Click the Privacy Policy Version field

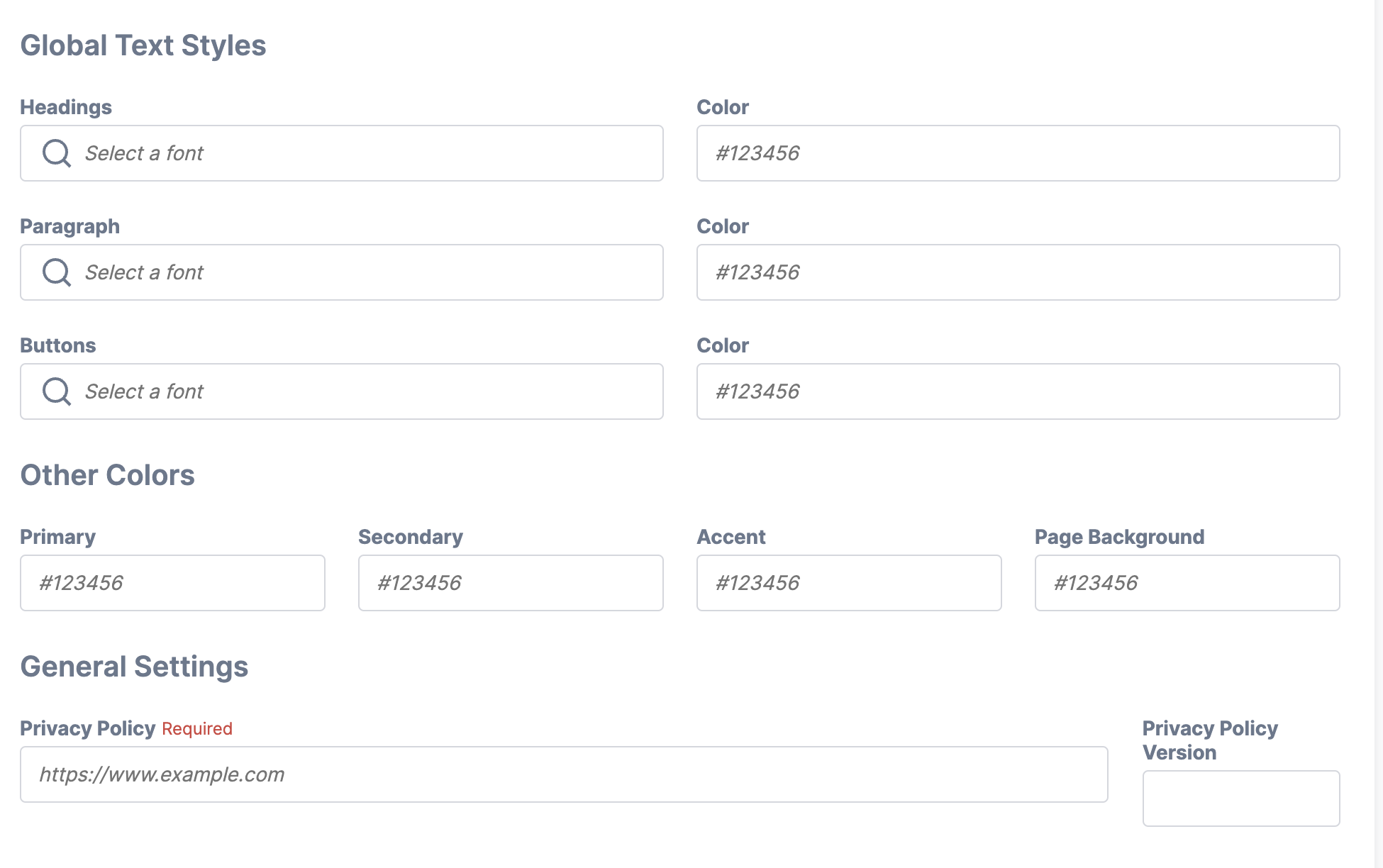click(1241, 799)
